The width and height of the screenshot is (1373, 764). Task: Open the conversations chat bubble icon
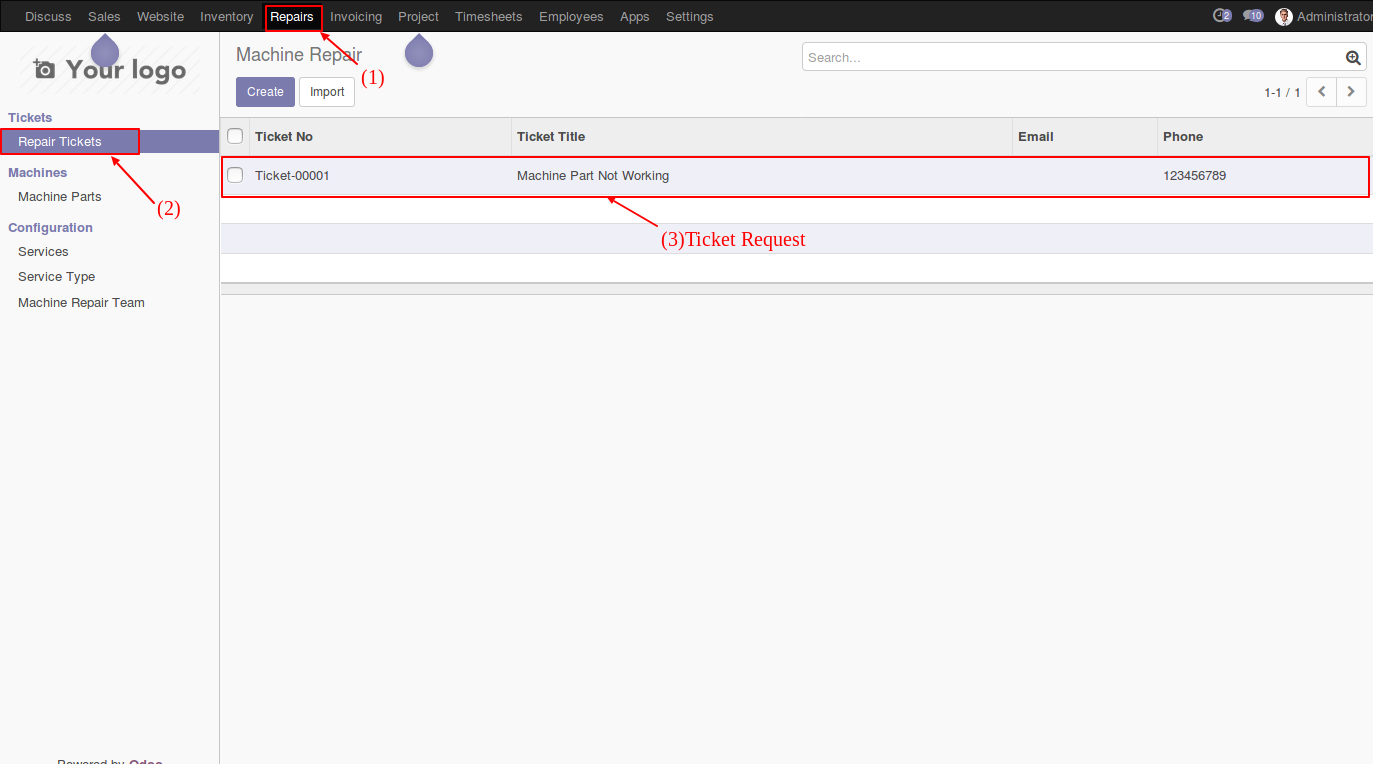click(1253, 16)
